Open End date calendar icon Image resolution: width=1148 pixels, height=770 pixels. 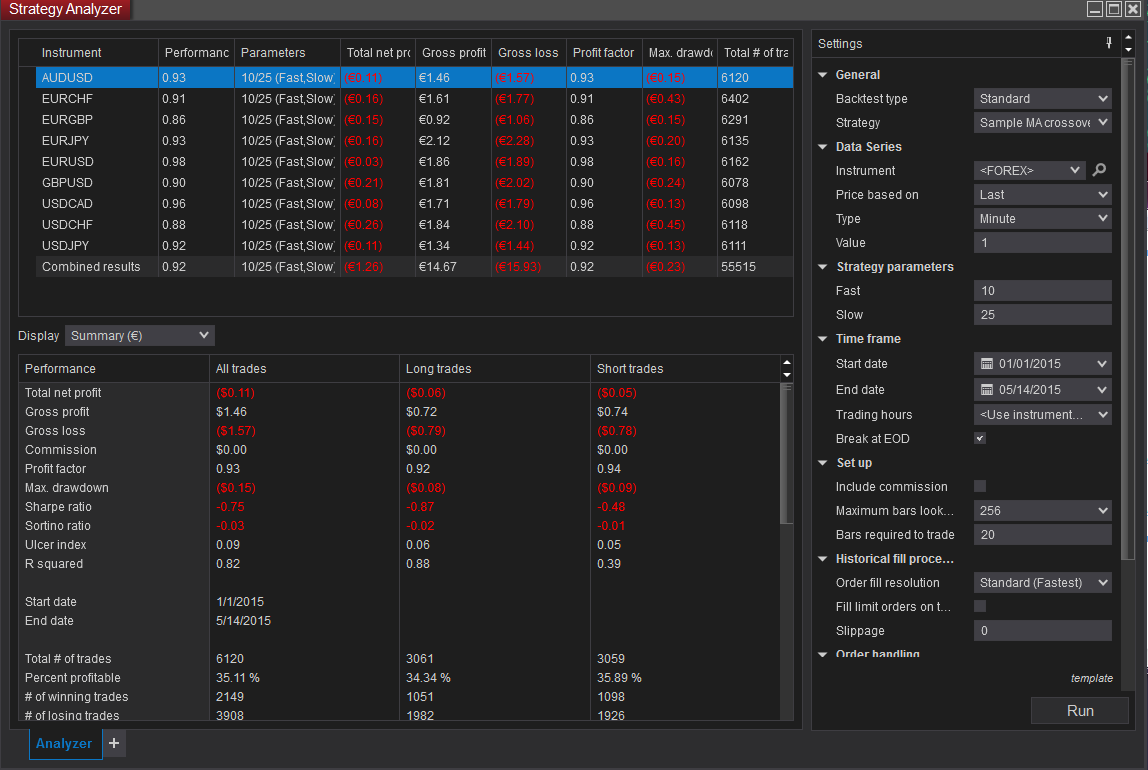coord(986,389)
